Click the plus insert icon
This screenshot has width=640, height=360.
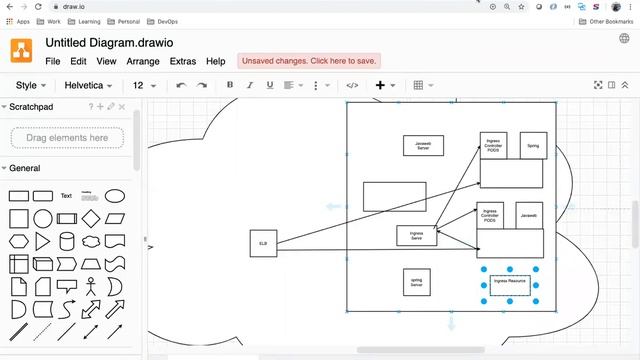point(380,85)
